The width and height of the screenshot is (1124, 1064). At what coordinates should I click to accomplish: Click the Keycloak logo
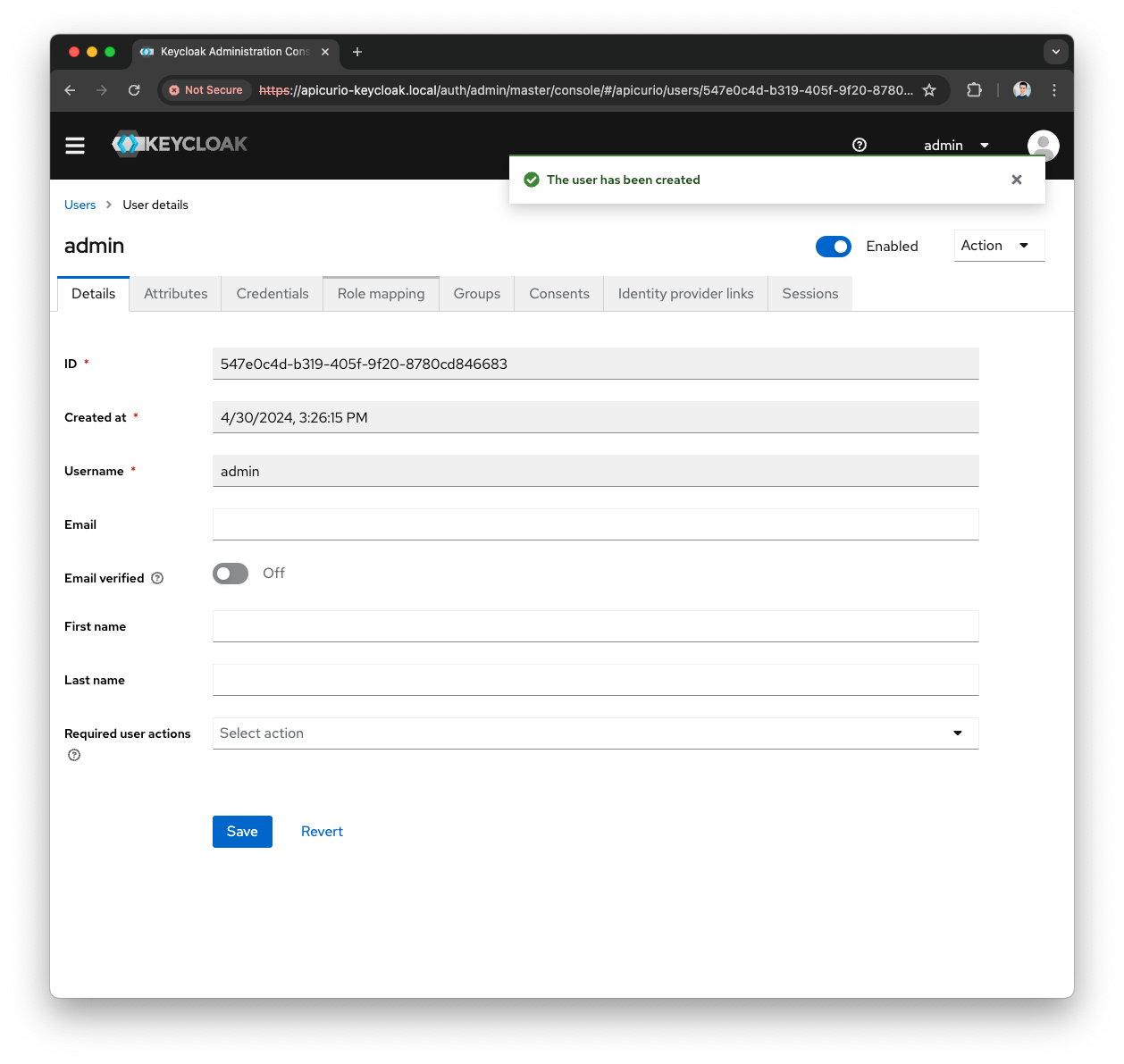pyautogui.click(x=180, y=144)
